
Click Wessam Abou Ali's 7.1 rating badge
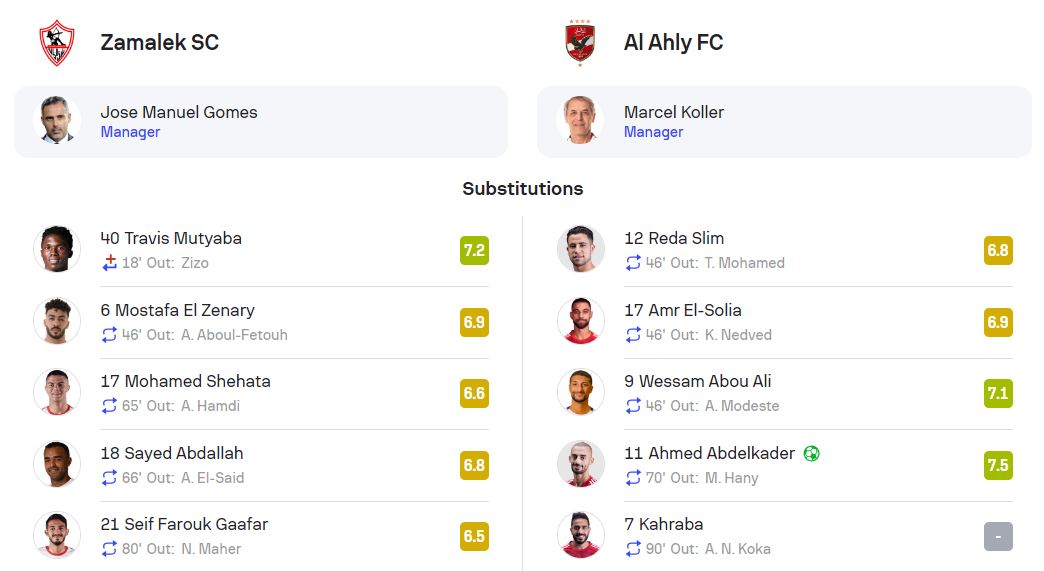click(998, 393)
